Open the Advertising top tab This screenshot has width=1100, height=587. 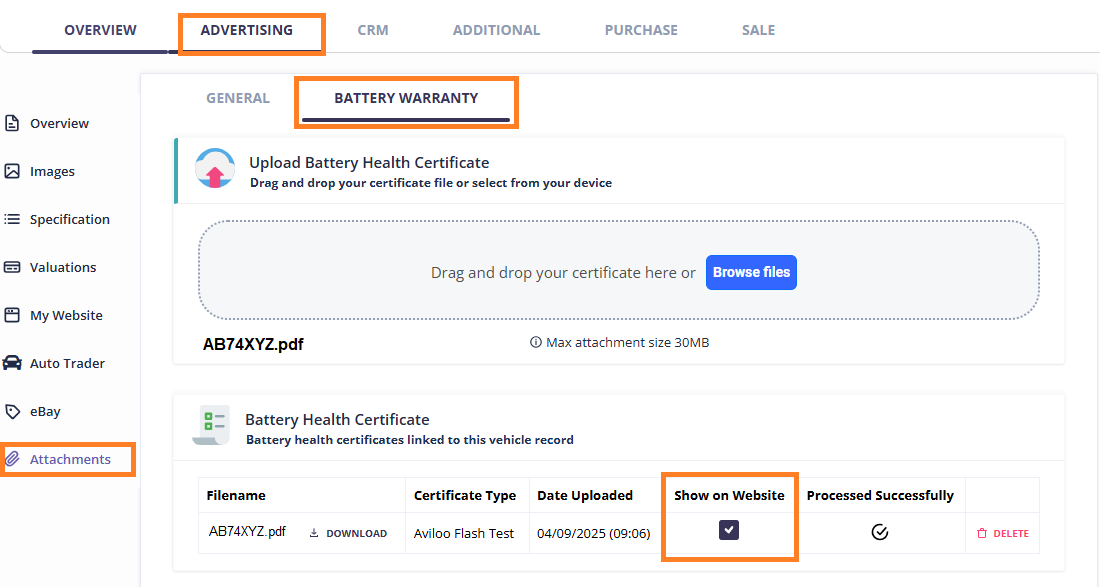tap(247, 30)
